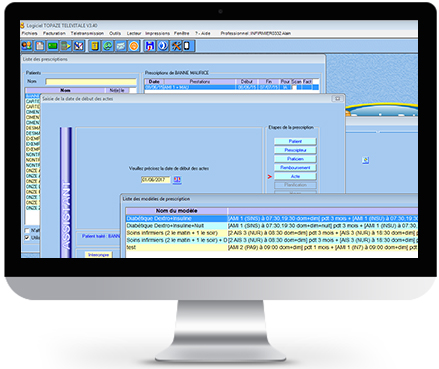Toggle the unchecked checkbox under patient list
The width and height of the screenshot is (439, 369).
27,231
